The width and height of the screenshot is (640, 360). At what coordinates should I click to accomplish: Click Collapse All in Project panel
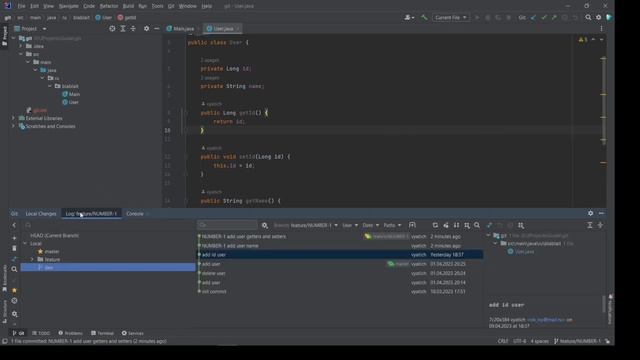[x=133, y=29]
